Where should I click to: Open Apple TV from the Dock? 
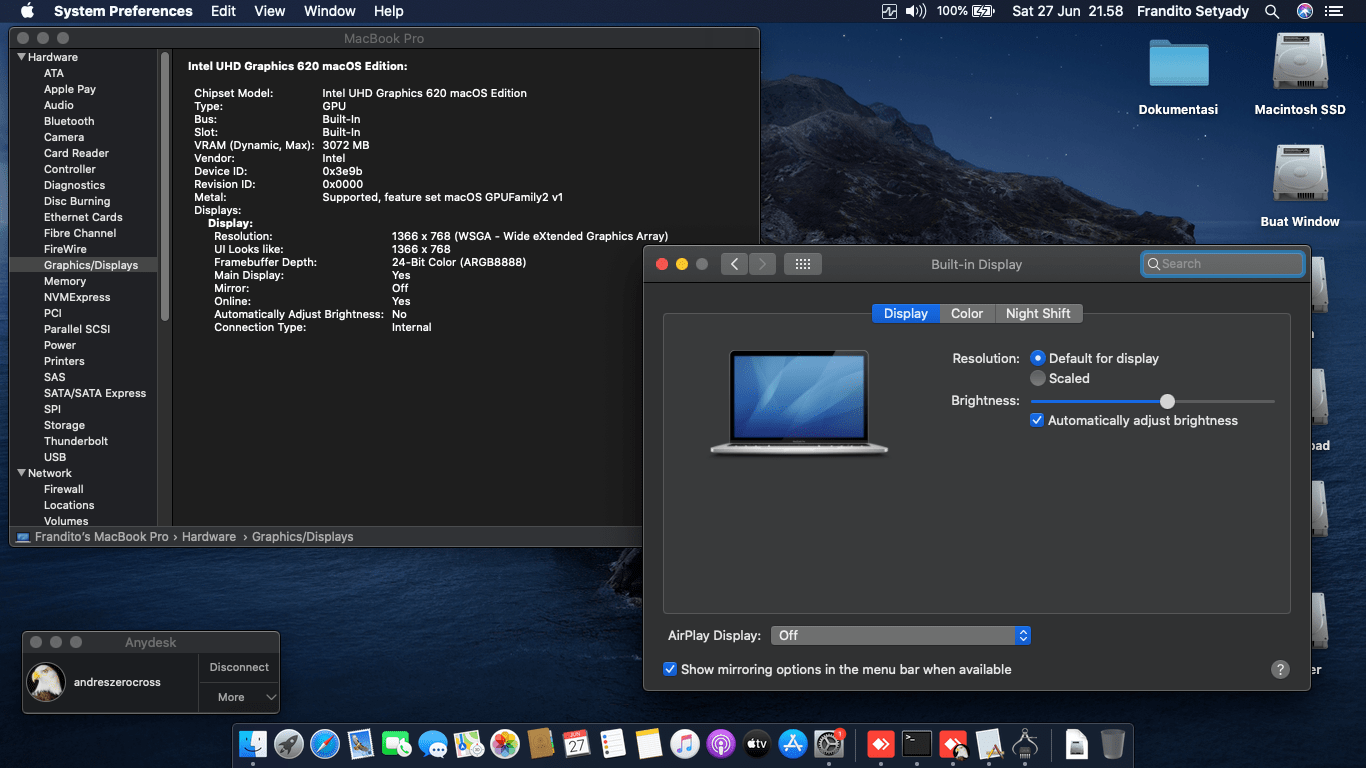pyautogui.click(x=757, y=744)
